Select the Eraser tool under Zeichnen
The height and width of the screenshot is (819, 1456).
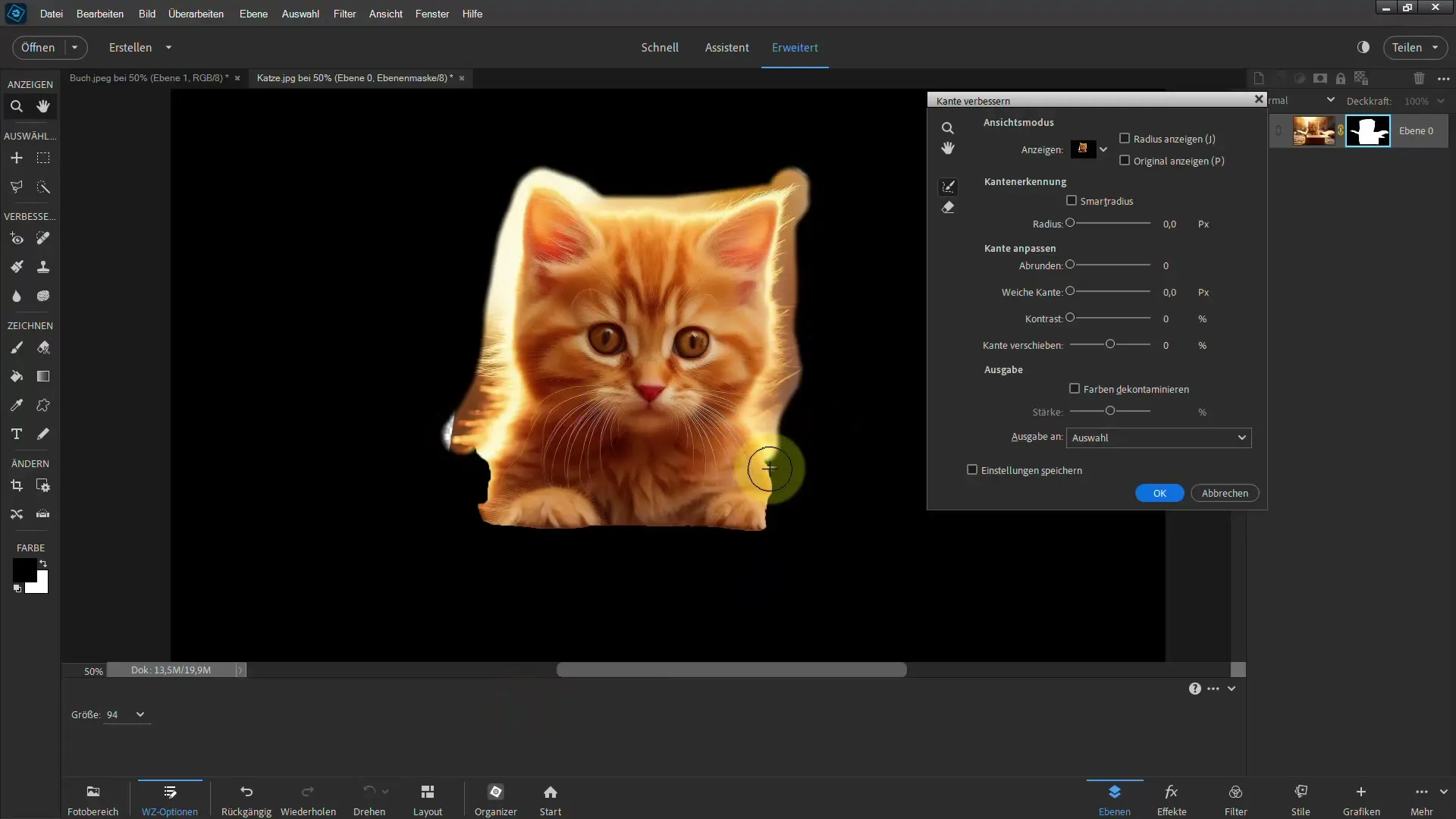pos(43,347)
